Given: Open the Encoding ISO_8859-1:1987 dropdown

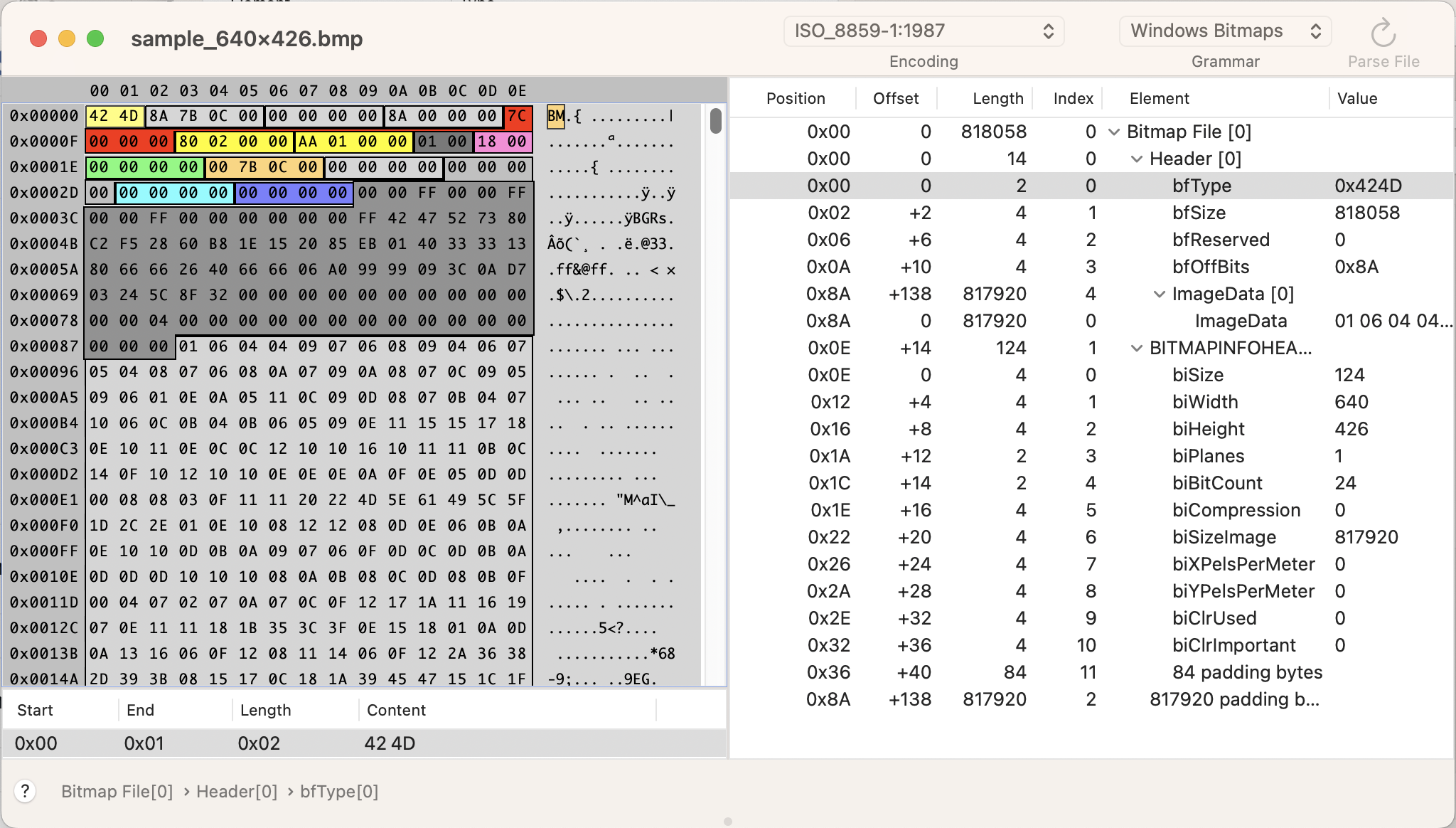Looking at the screenshot, I should coord(924,31).
